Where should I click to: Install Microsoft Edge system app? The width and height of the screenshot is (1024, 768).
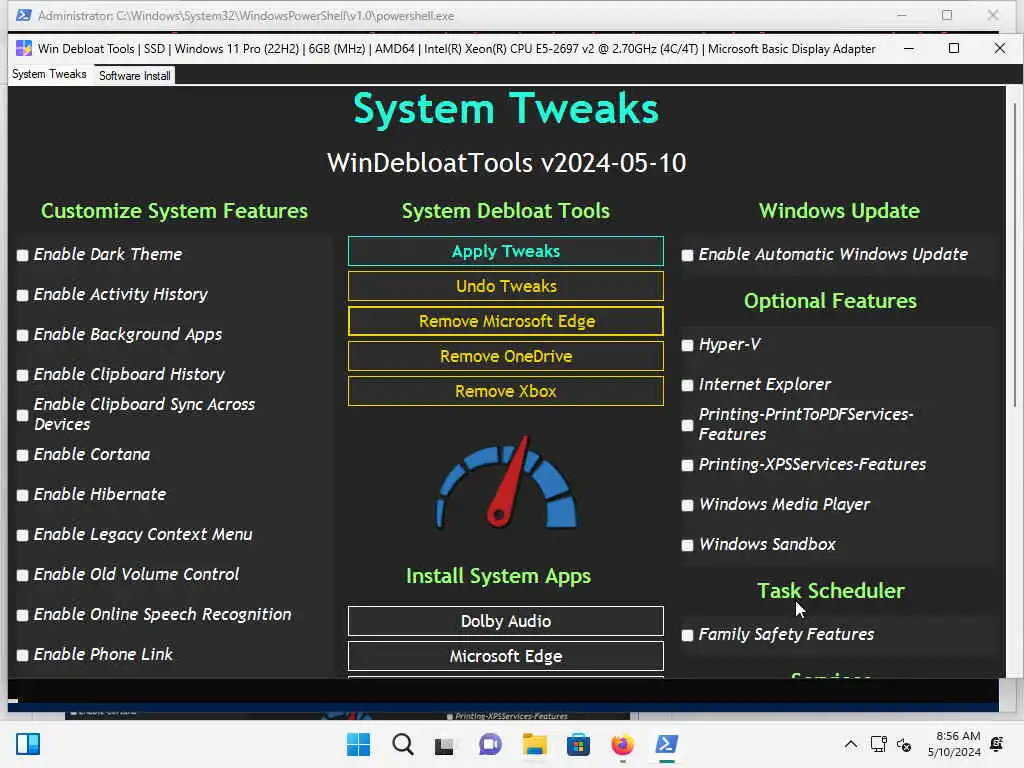pos(505,656)
